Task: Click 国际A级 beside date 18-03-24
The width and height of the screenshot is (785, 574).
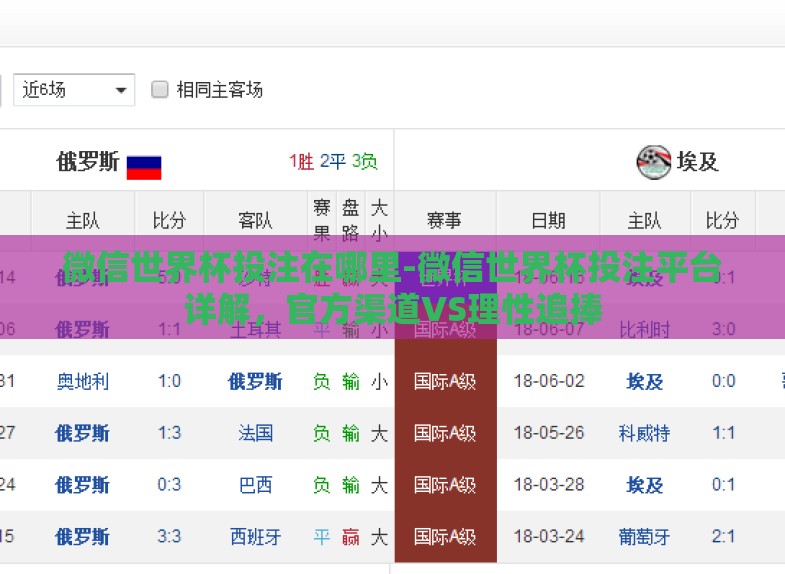Action: pyautogui.click(x=445, y=537)
